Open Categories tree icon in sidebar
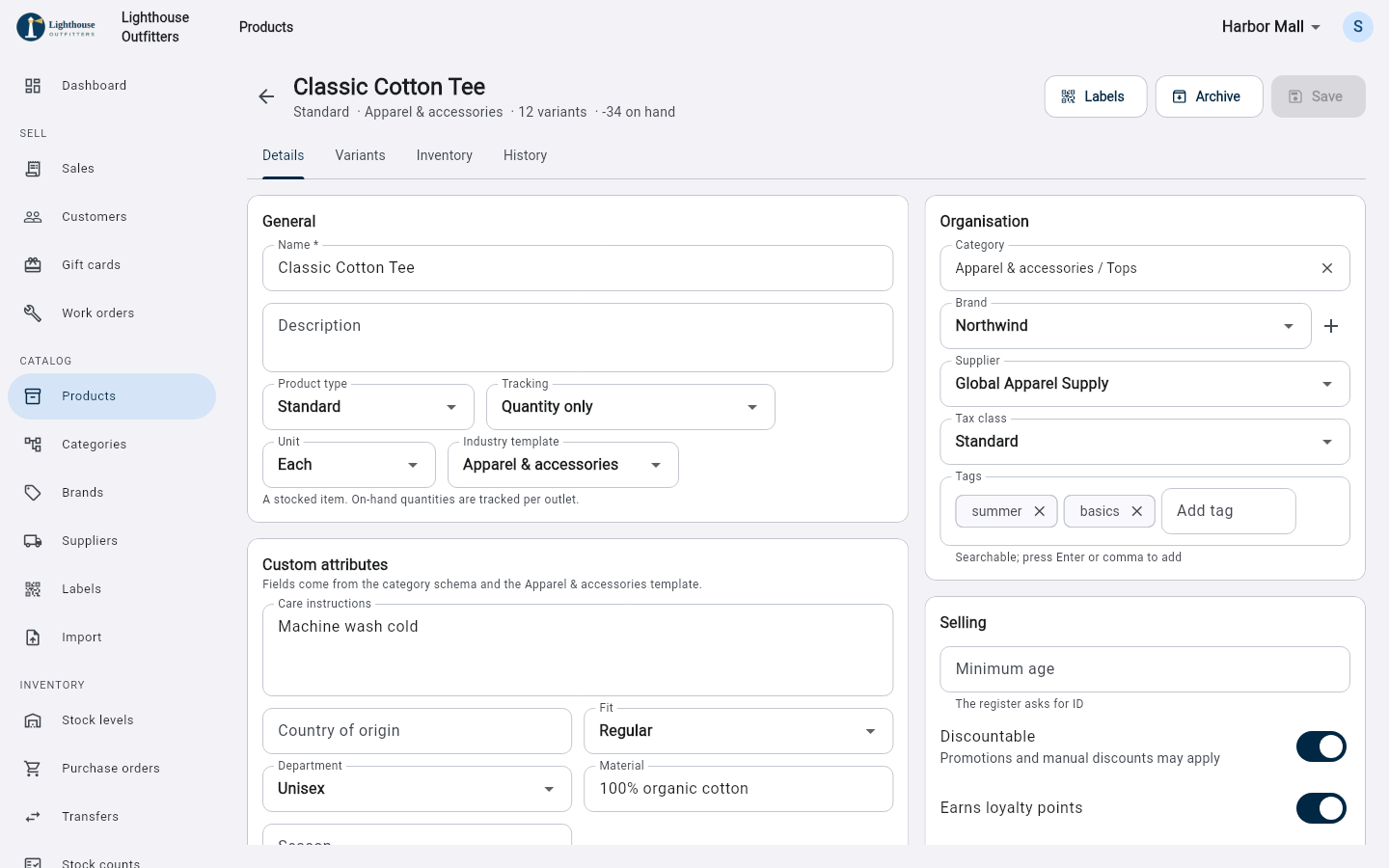The height and width of the screenshot is (868, 1389). pos(33,445)
